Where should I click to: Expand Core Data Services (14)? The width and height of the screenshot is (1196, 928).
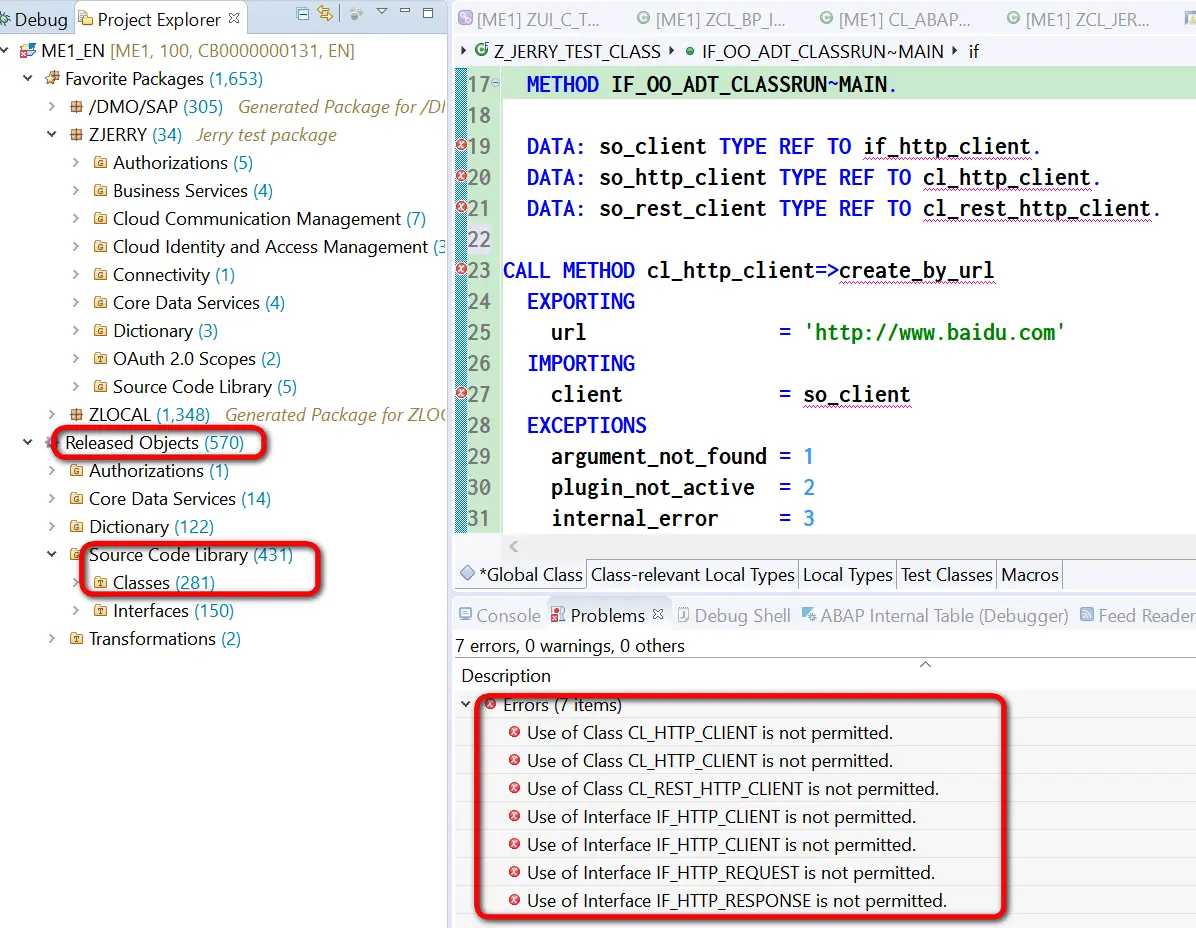(52, 499)
